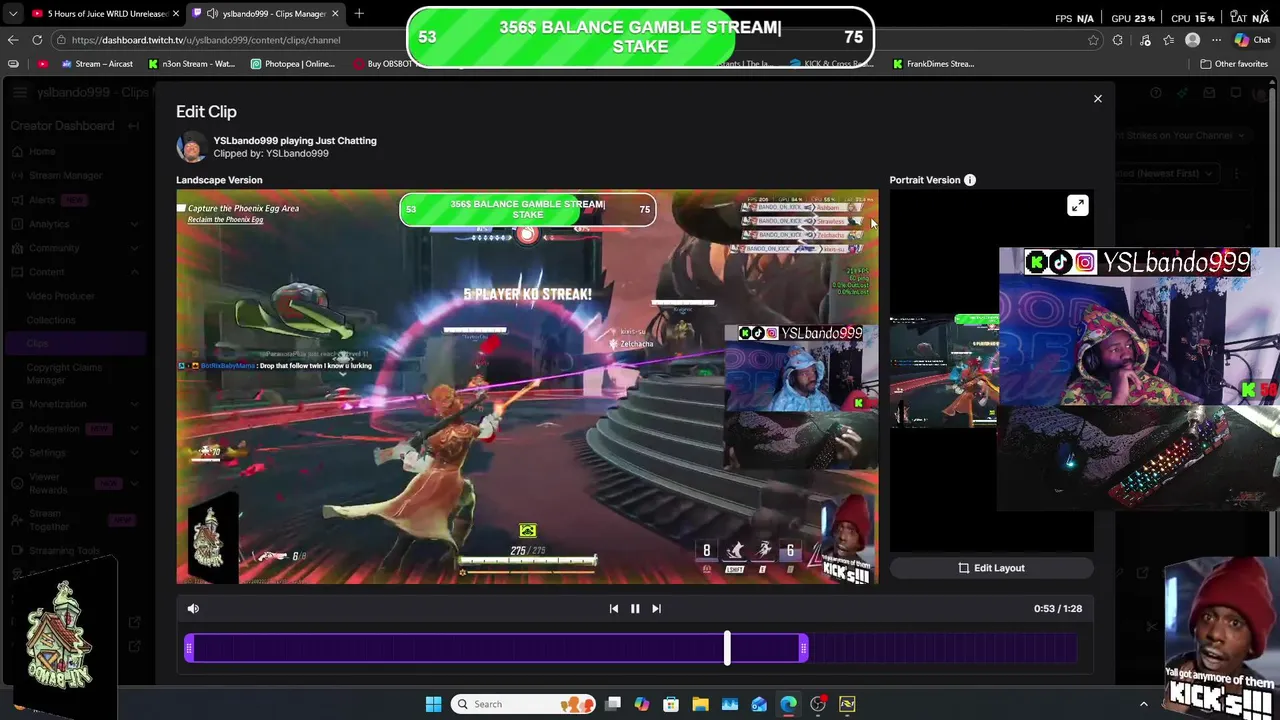Screen dimensions: 1280x720
Task: Open File Explorer from taskbar
Action: [700, 704]
